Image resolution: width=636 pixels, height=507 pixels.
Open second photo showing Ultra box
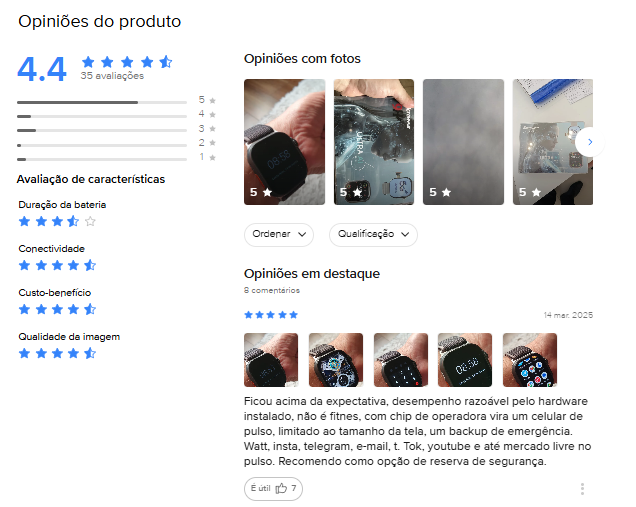point(374,142)
